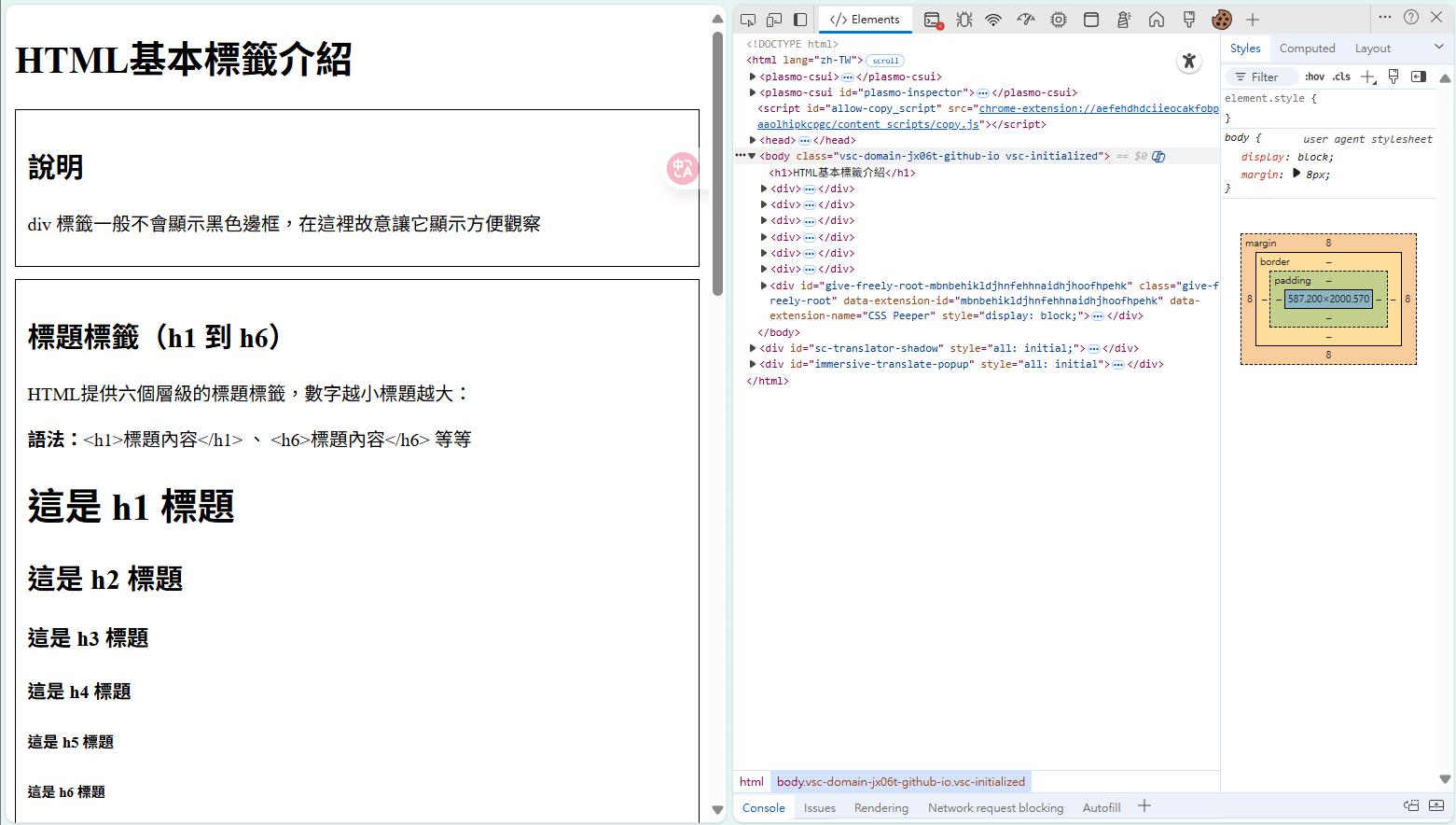Screen dimensions: 1456x825
Task: Expand the drawer panel upward icon
Action: click(x=1436, y=805)
